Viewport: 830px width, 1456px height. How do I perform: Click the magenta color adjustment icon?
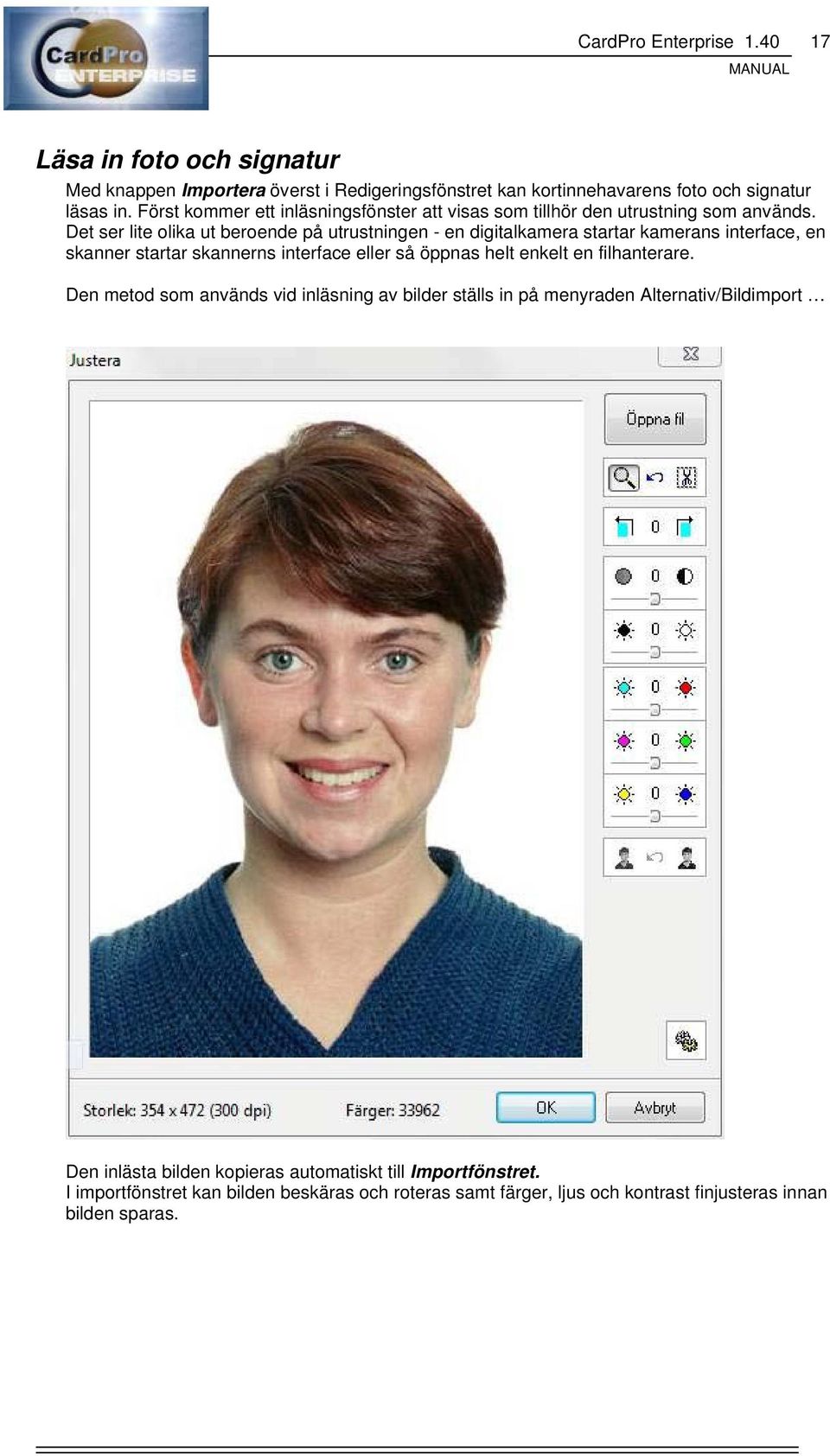point(623,741)
